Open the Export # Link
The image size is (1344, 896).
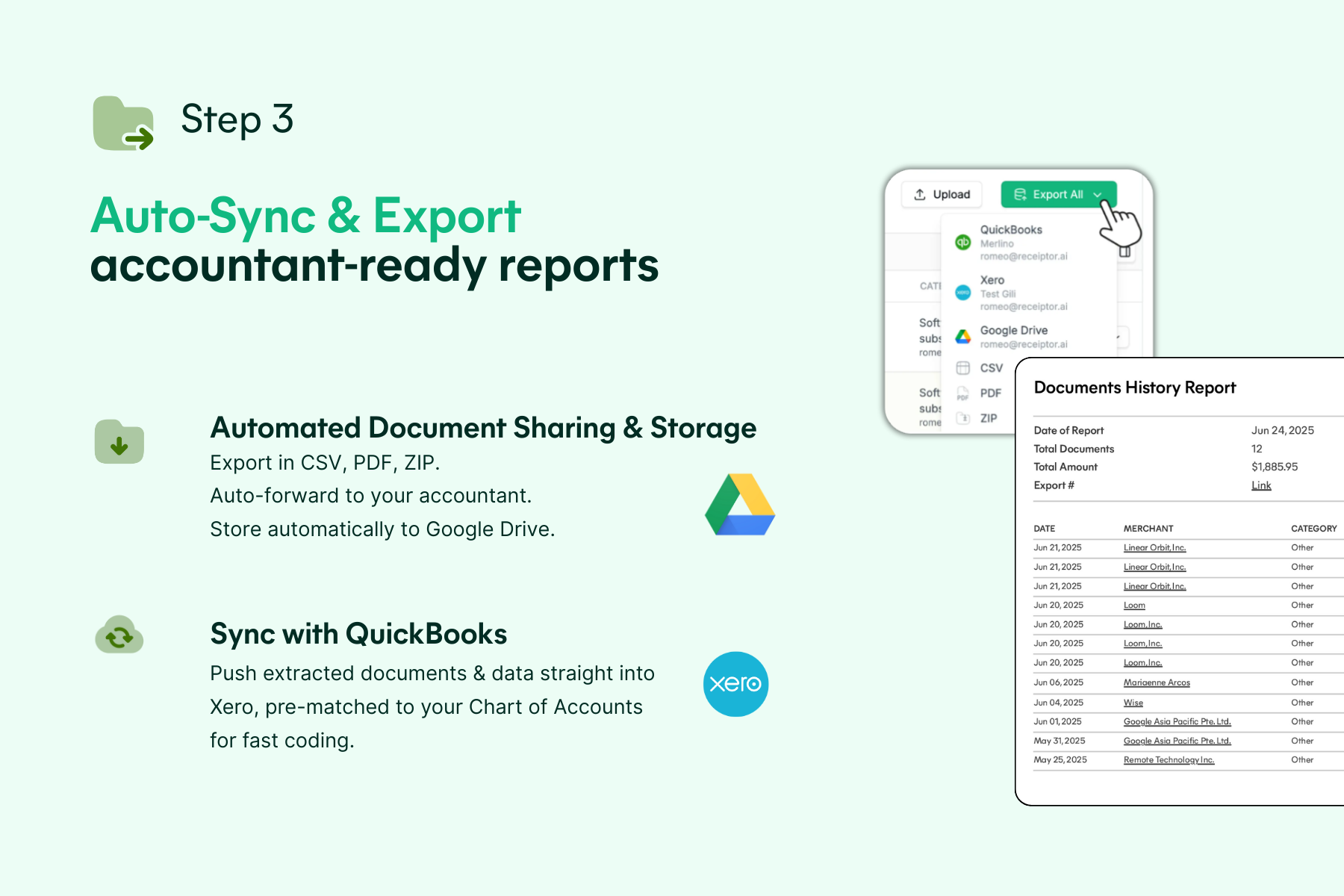click(1260, 485)
